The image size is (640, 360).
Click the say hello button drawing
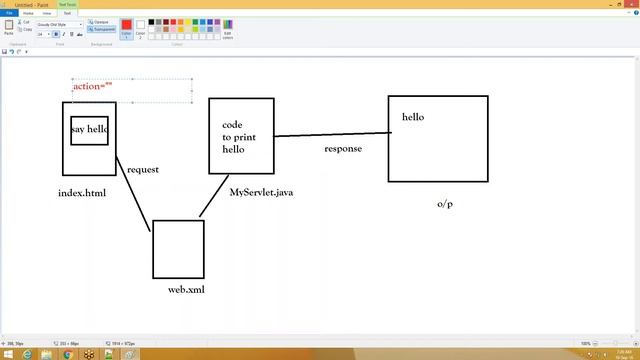[89, 130]
